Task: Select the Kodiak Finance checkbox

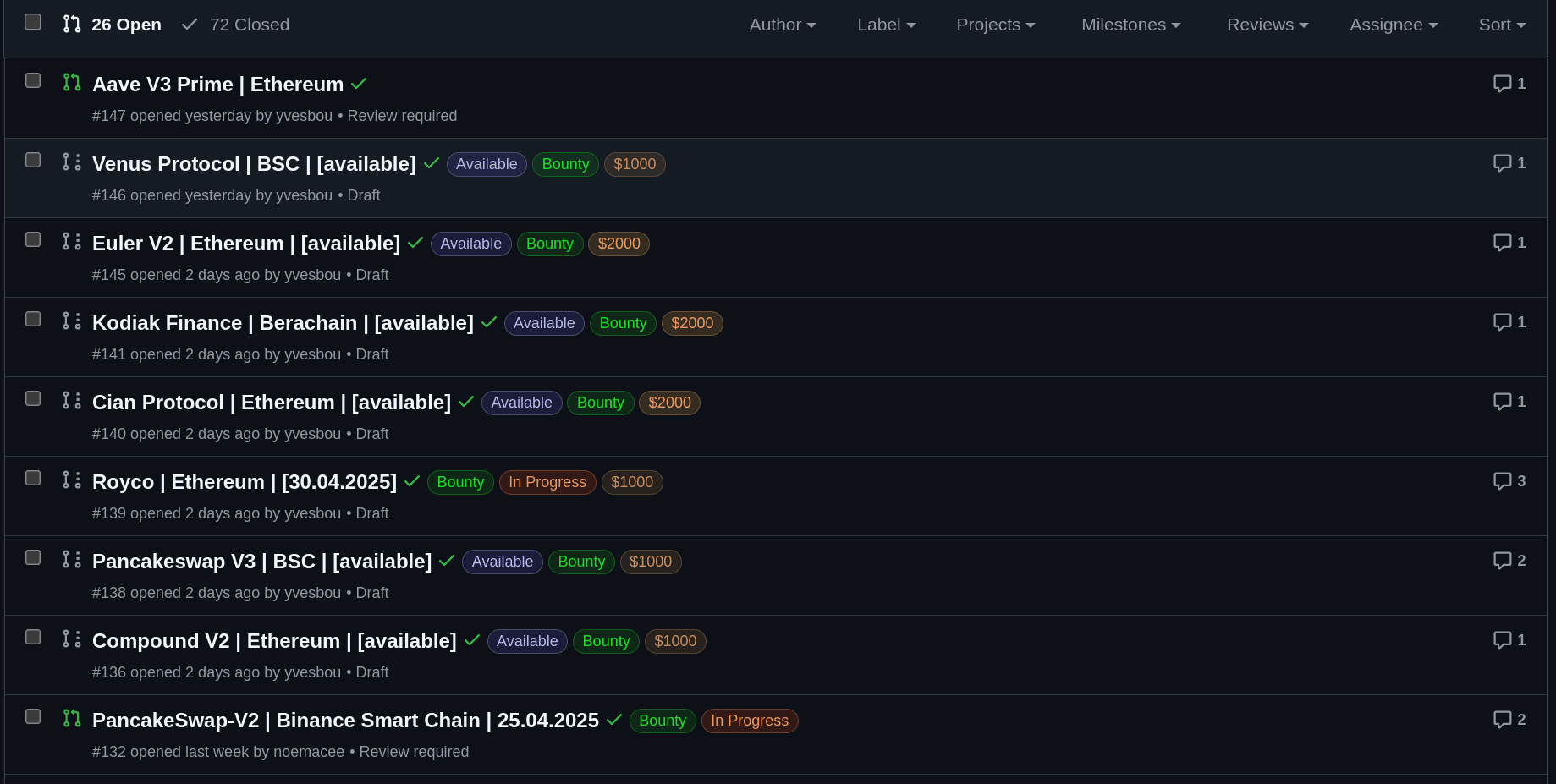Action: pos(33,319)
